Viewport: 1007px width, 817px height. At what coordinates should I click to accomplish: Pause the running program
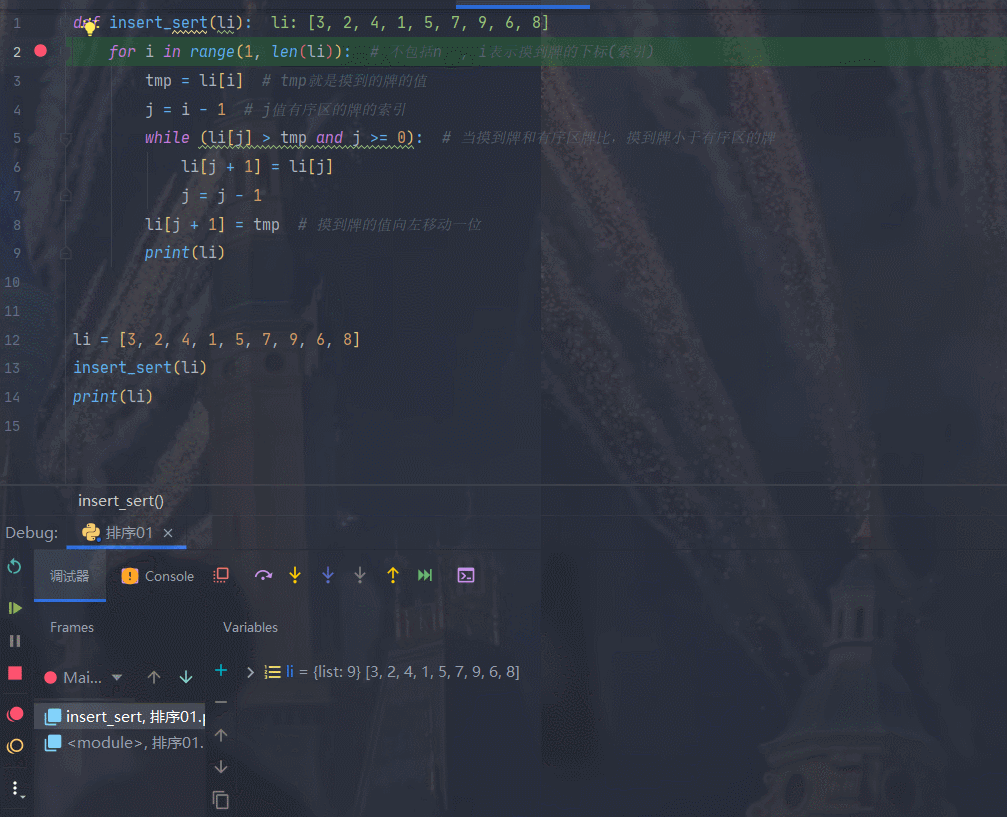15,640
